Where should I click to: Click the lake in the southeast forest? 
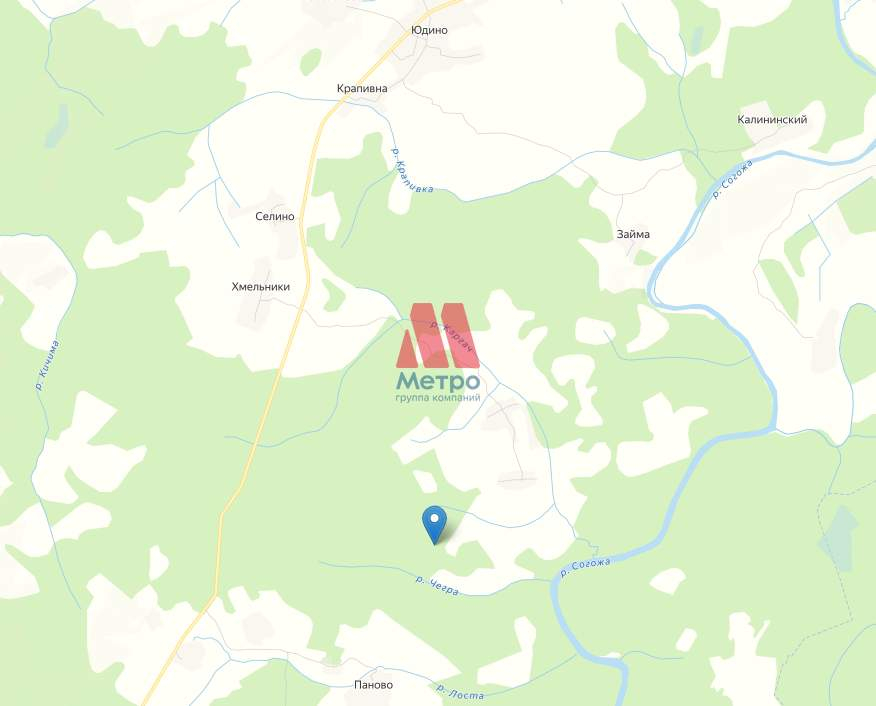click(838, 538)
